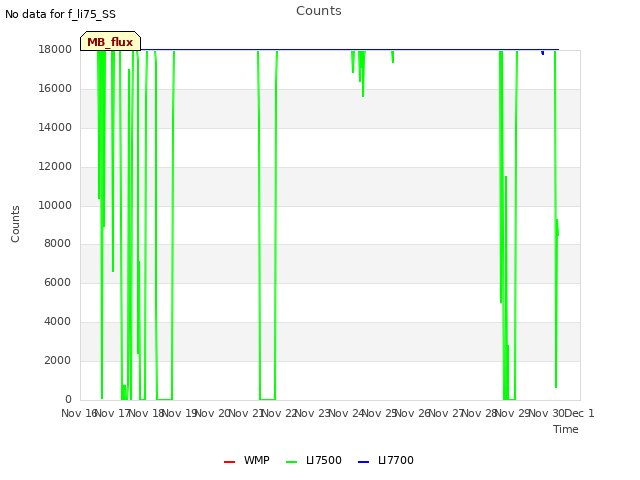The width and height of the screenshot is (640, 480).
Task: Click the 0 y-axis tick label
Action: point(68,399)
